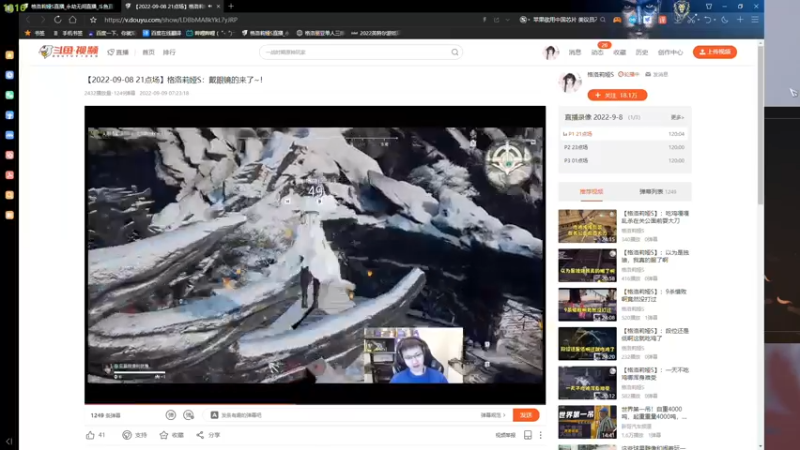This screenshot has width=800, height=450.
Task: Click the browser forward arrow
Action: click(43, 20)
